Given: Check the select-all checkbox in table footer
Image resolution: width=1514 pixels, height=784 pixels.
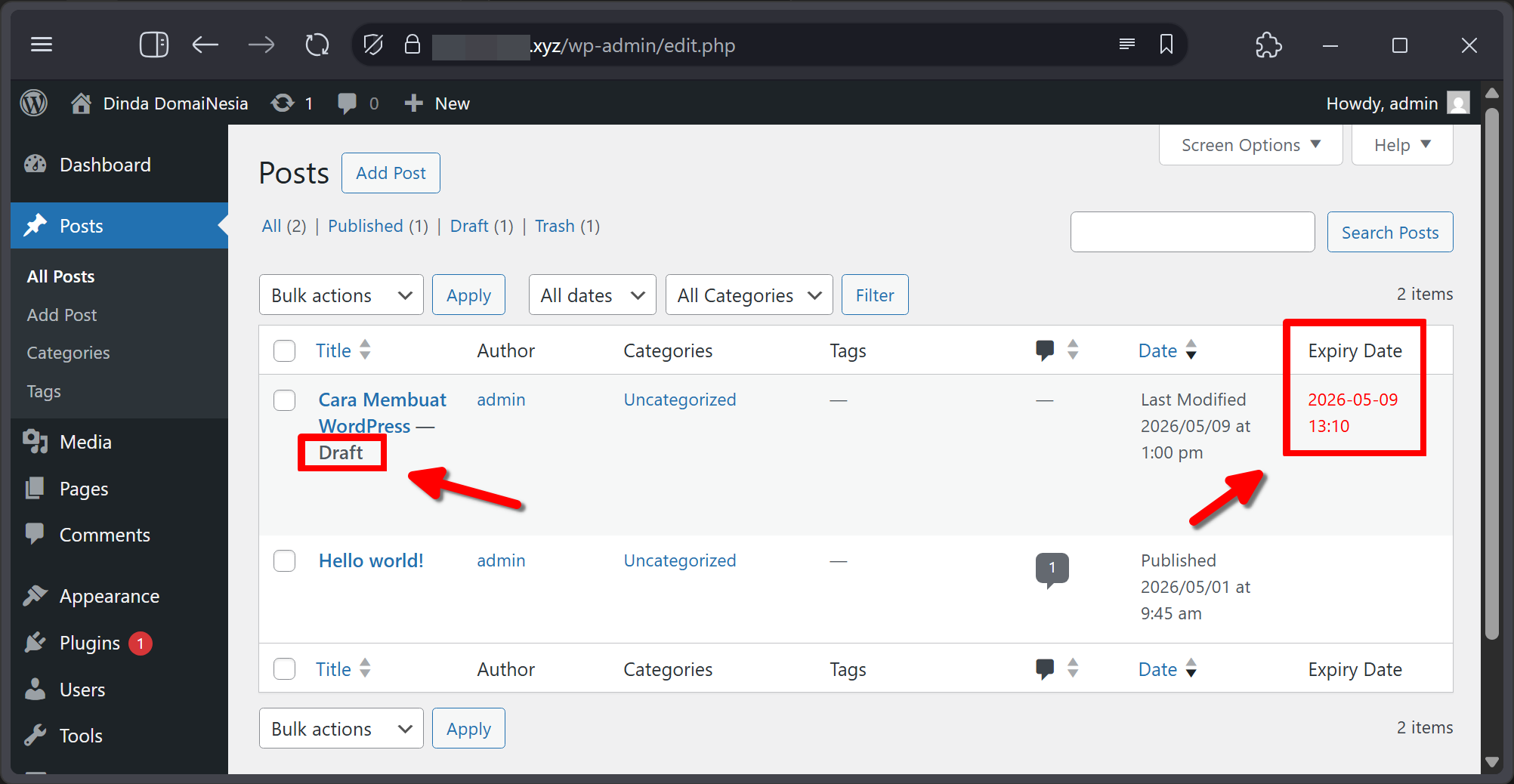Looking at the screenshot, I should [x=284, y=669].
